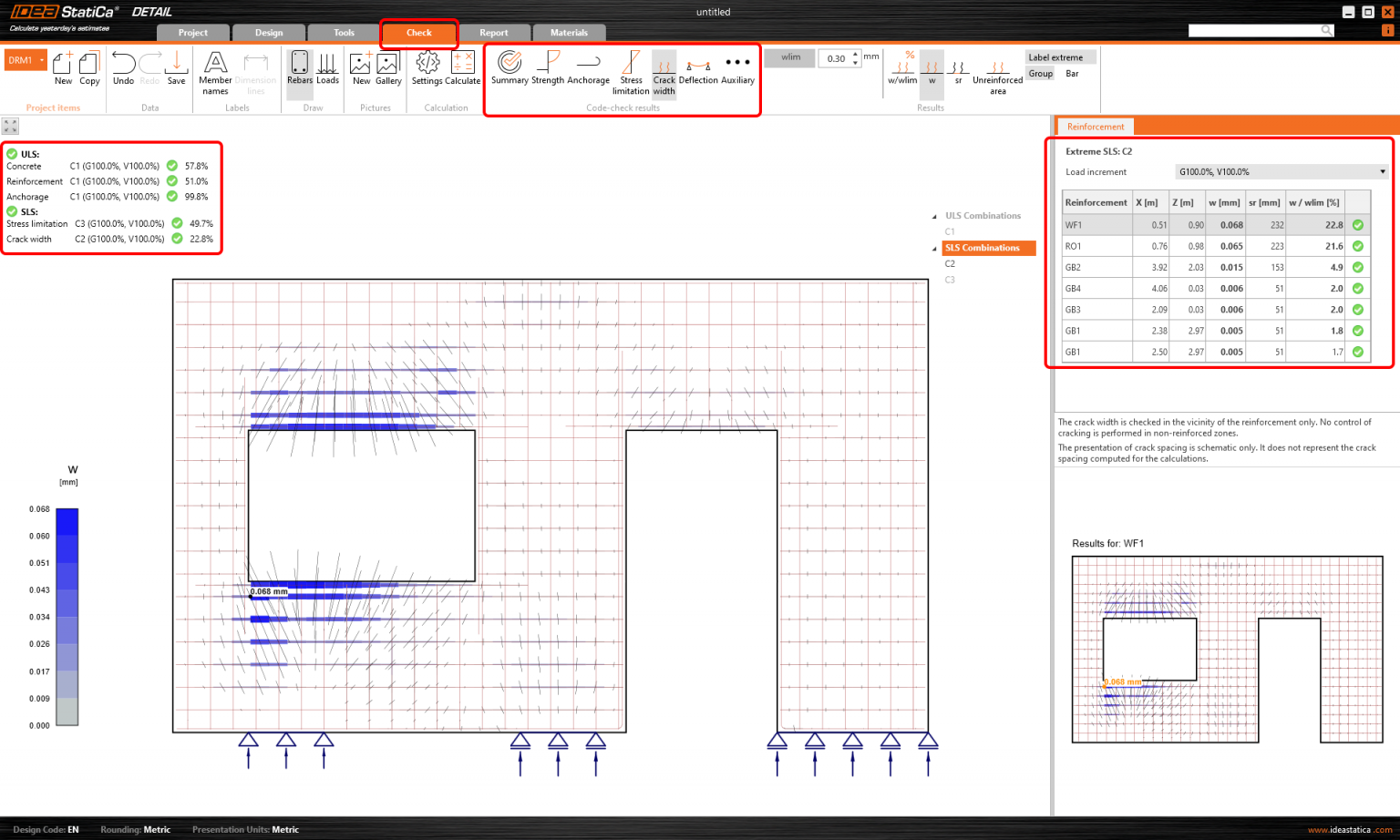
Task: Select combination C2 under SLS Combinations
Action: 950,263
